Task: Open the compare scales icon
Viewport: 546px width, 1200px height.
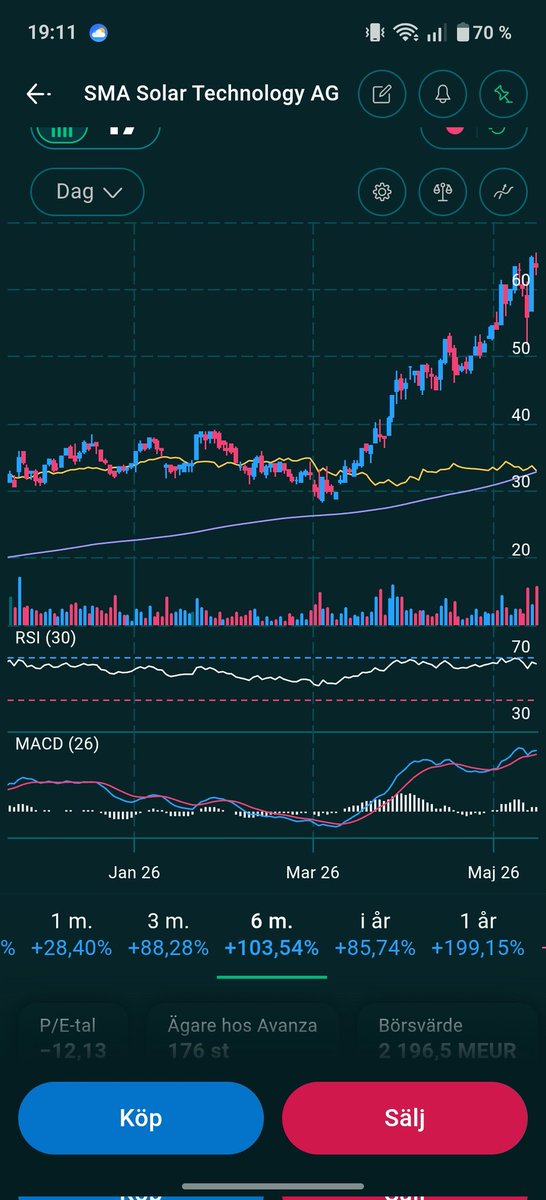Action: click(442, 192)
